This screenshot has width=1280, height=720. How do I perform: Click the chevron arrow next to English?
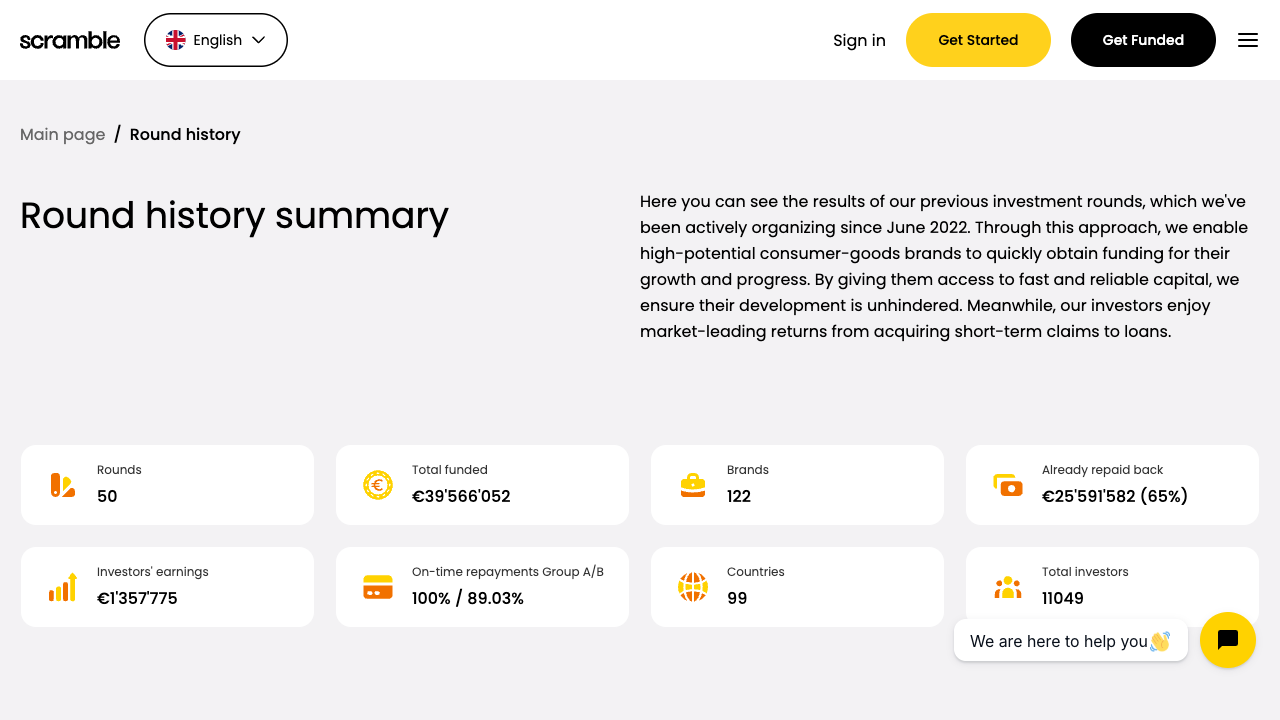click(x=258, y=40)
